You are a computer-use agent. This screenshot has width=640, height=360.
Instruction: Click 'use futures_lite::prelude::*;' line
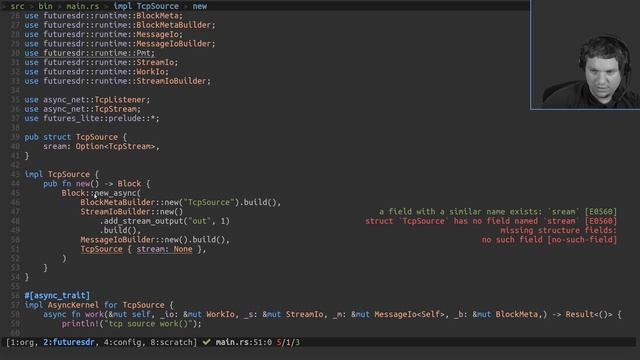tap(92, 118)
